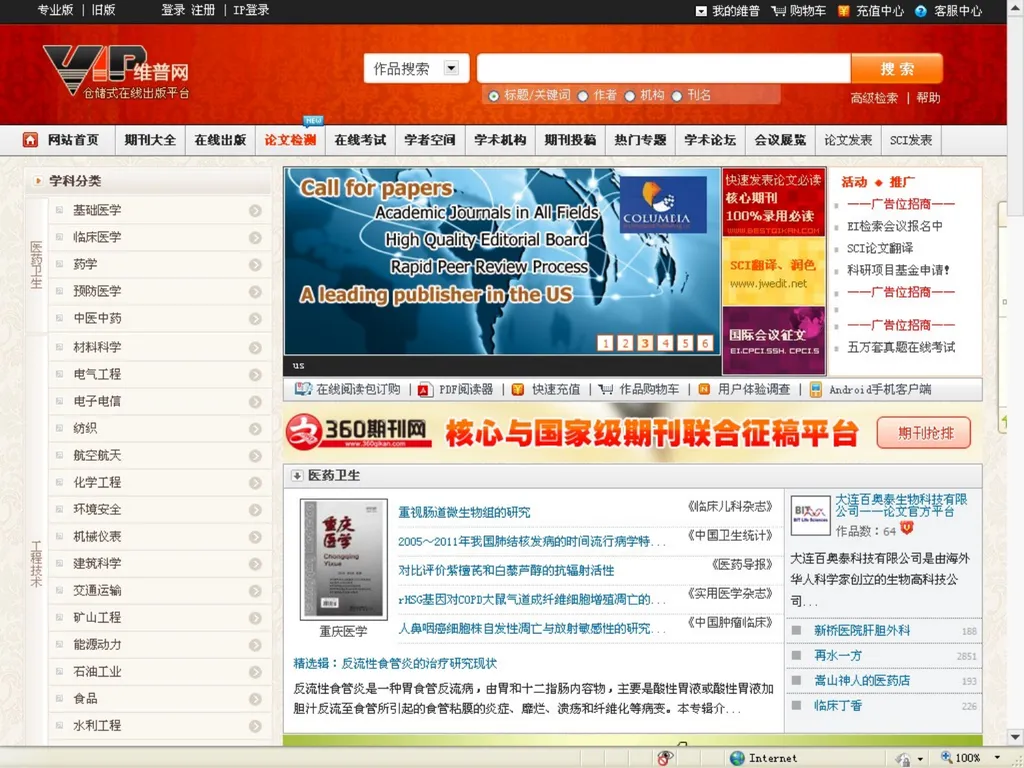Viewport: 1024px width, 768px height.
Task: Open the 学者空间 nav tab
Action: pyautogui.click(x=430, y=140)
